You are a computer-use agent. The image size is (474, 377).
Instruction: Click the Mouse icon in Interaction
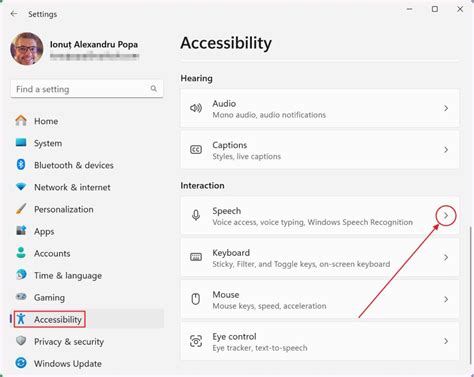[x=196, y=299]
